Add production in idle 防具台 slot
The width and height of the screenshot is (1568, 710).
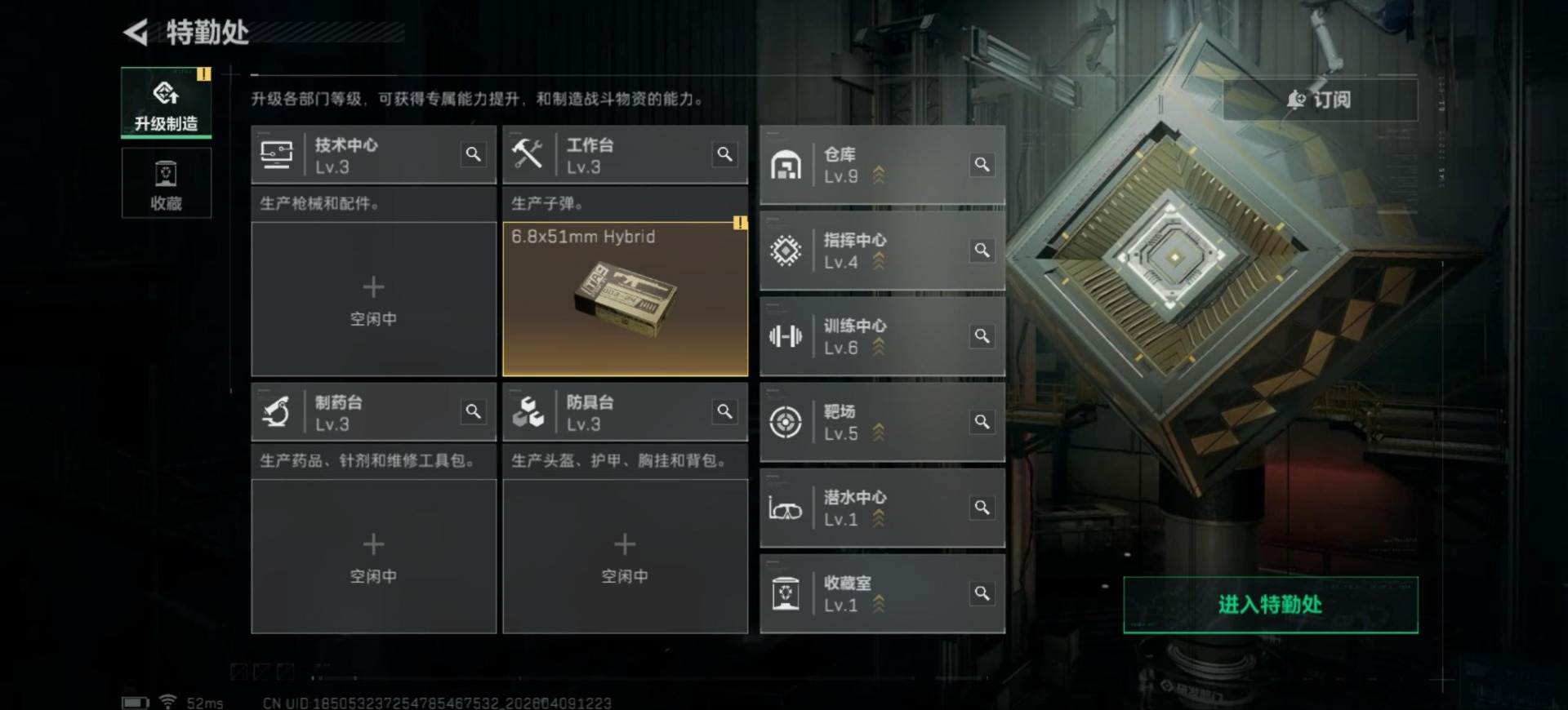pyautogui.click(x=626, y=557)
